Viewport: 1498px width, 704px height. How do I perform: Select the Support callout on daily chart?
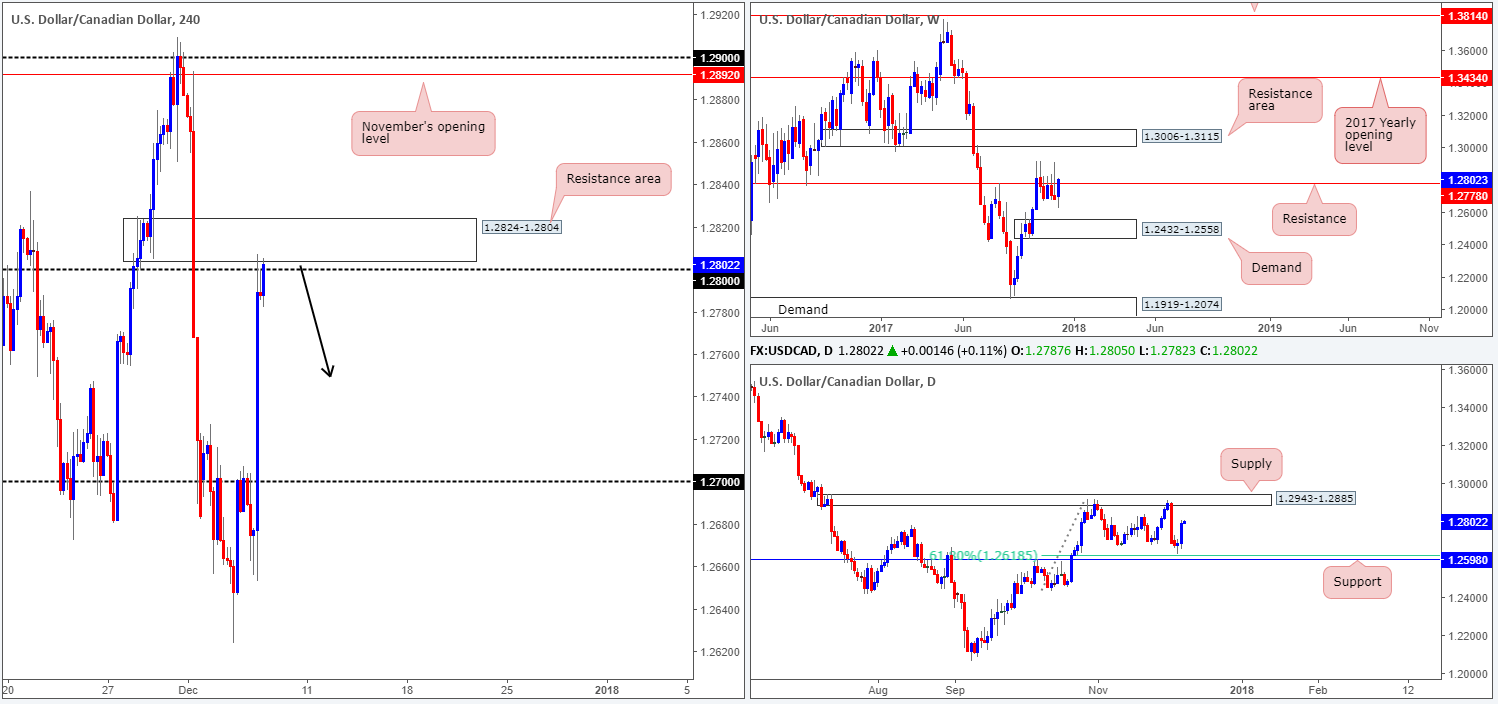tap(1357, 582)
